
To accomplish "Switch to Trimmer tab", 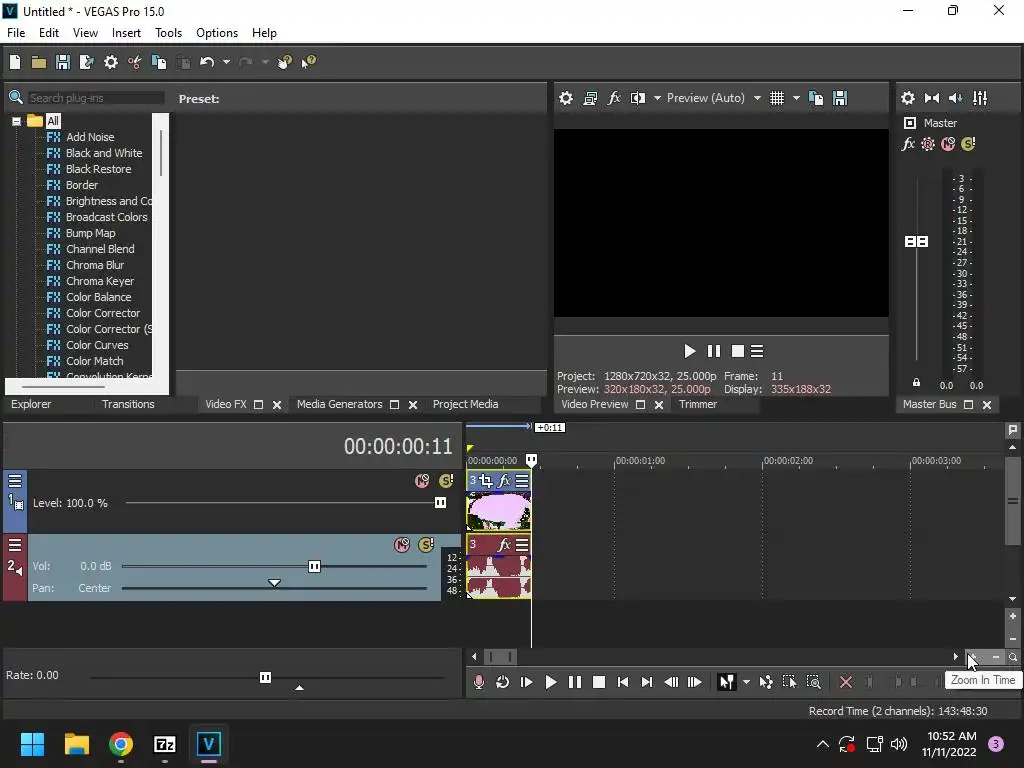I will (697, 404).
